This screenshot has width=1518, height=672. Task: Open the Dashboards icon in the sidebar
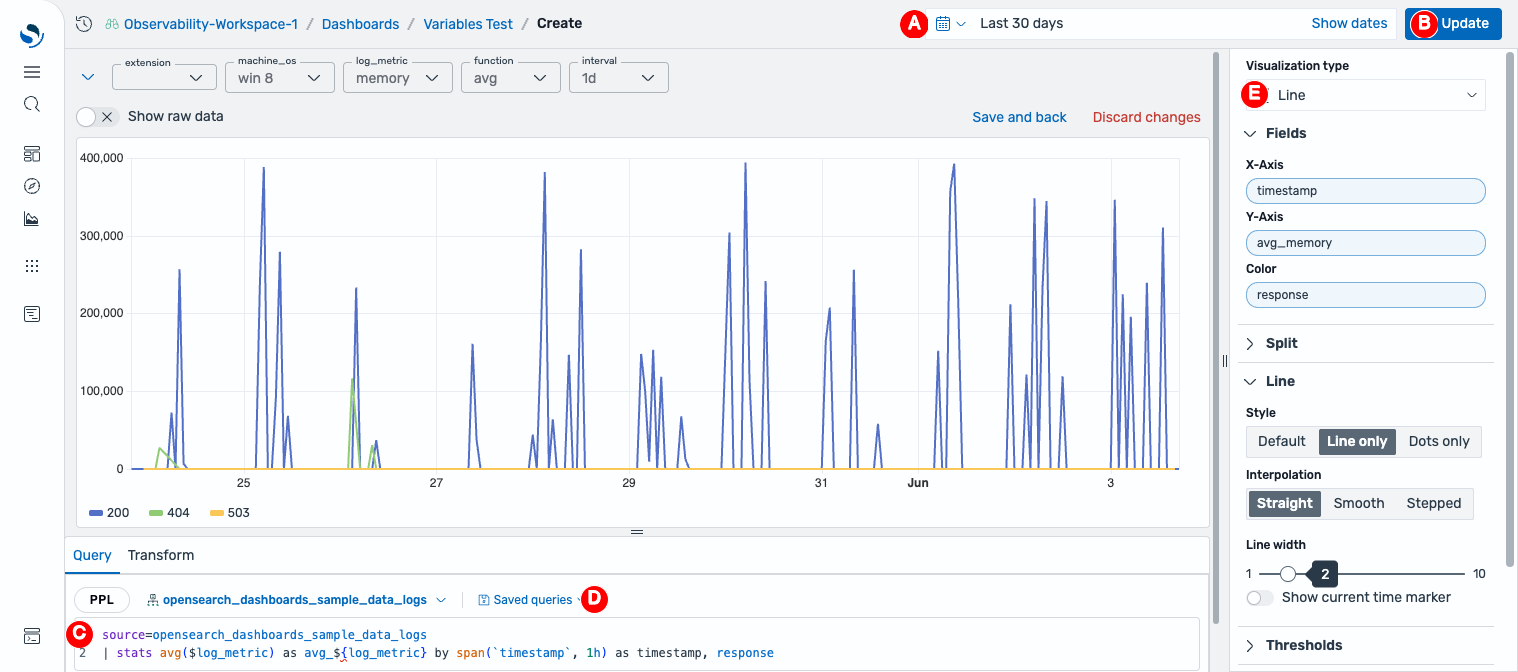32,154
